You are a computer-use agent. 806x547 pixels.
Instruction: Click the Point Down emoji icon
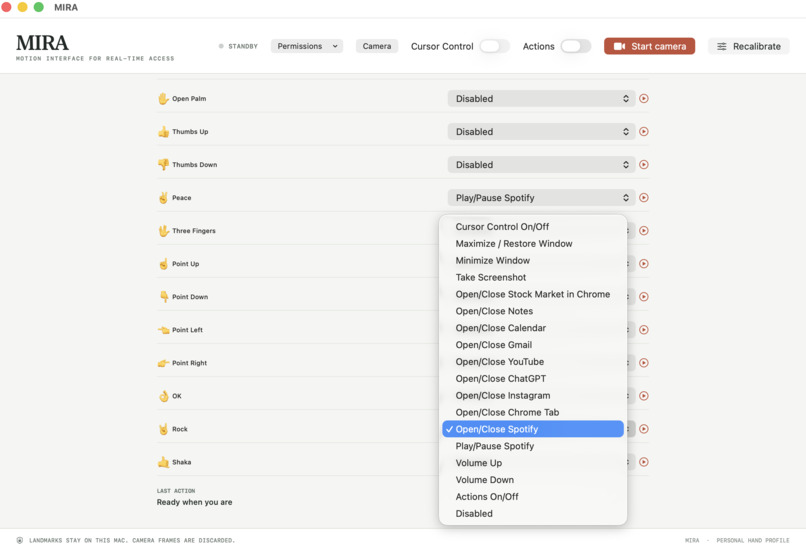pyautogui.click(x=163, y=297)
